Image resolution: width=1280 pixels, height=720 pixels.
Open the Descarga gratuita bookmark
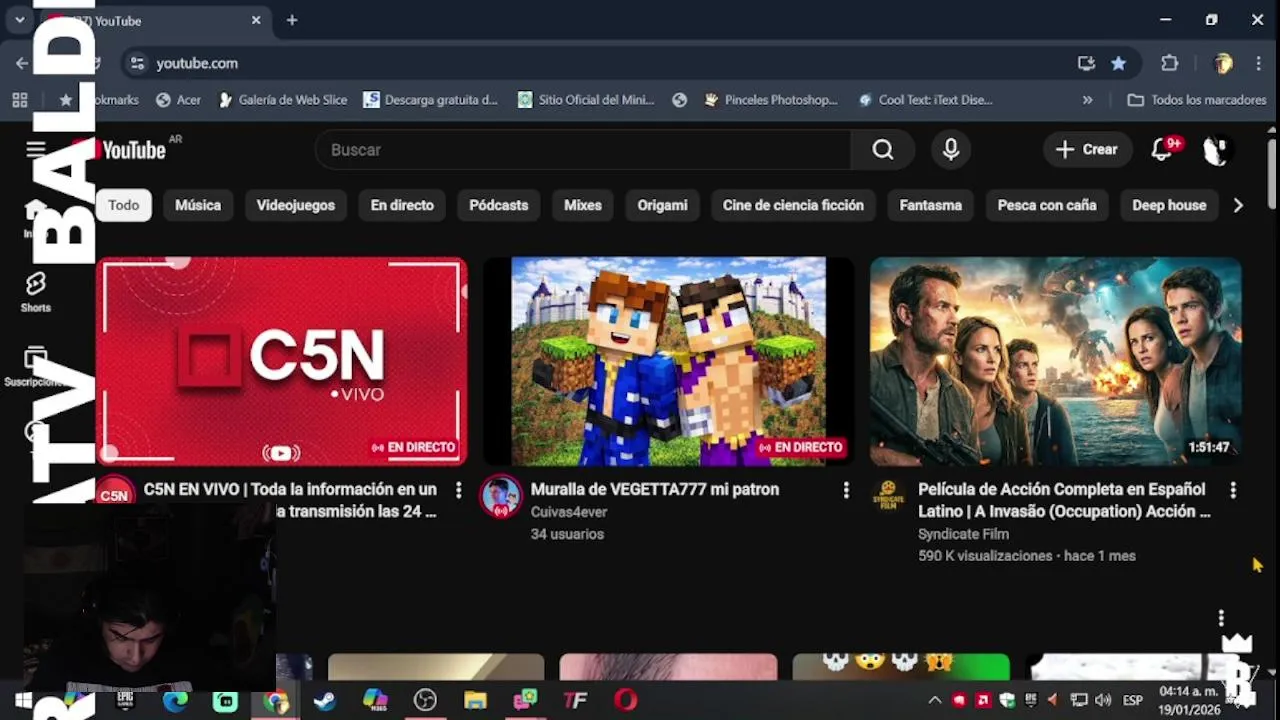(x=431, y=100)
